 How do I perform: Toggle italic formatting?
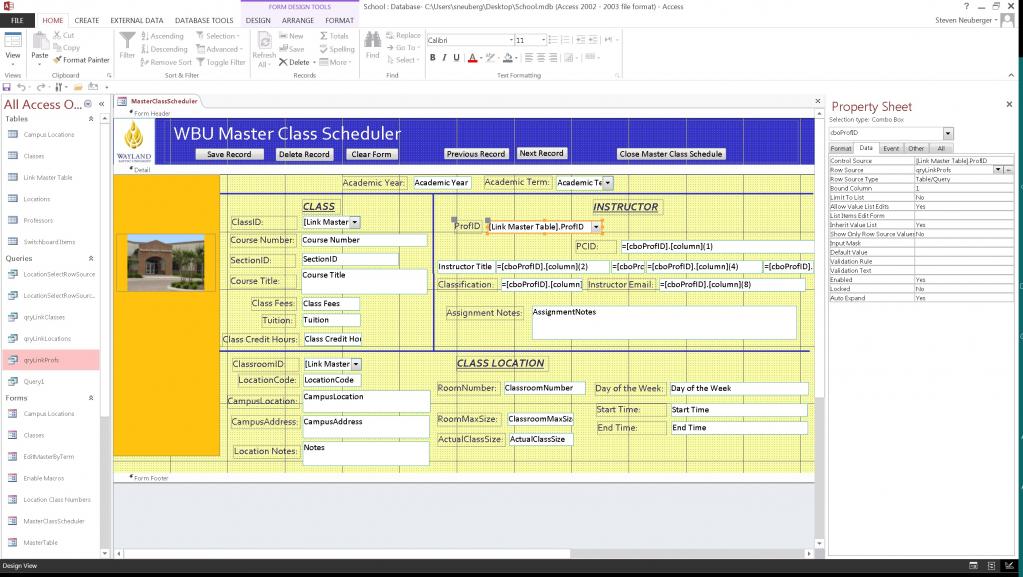pos(444,57)
